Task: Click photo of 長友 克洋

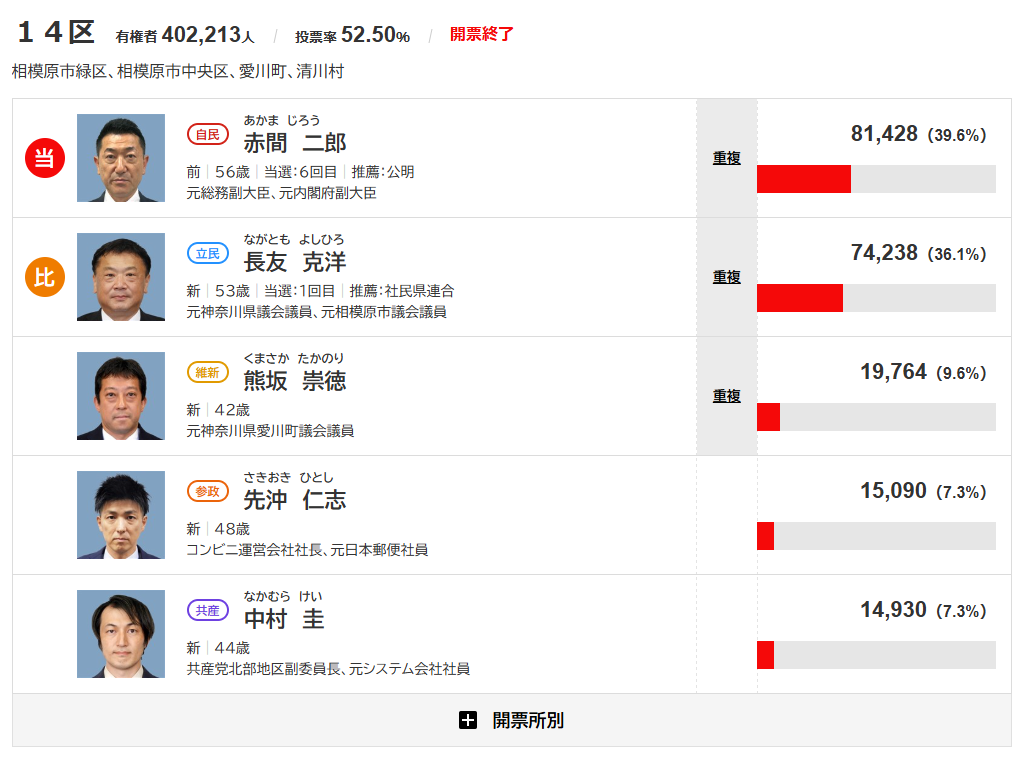Action: click(x=121, y=277)
